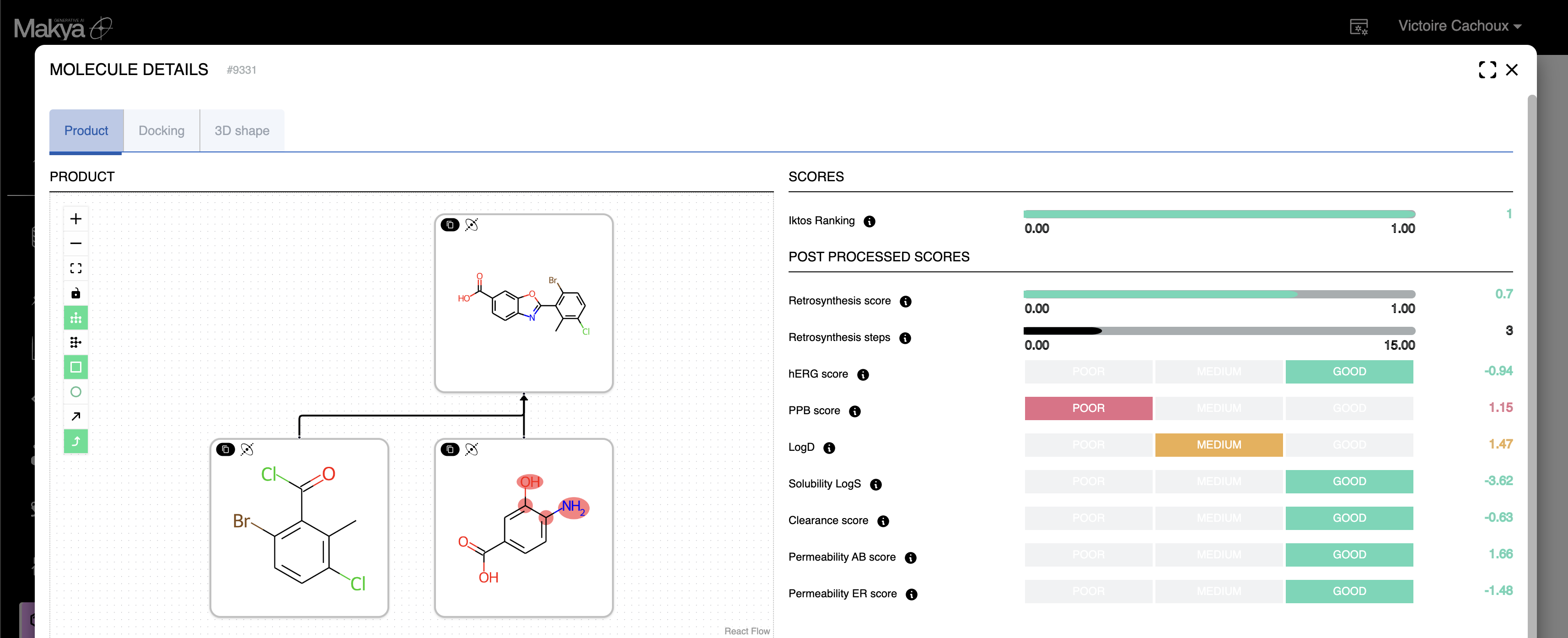Copy the aminophenol reactant structure

coord(450,449)
